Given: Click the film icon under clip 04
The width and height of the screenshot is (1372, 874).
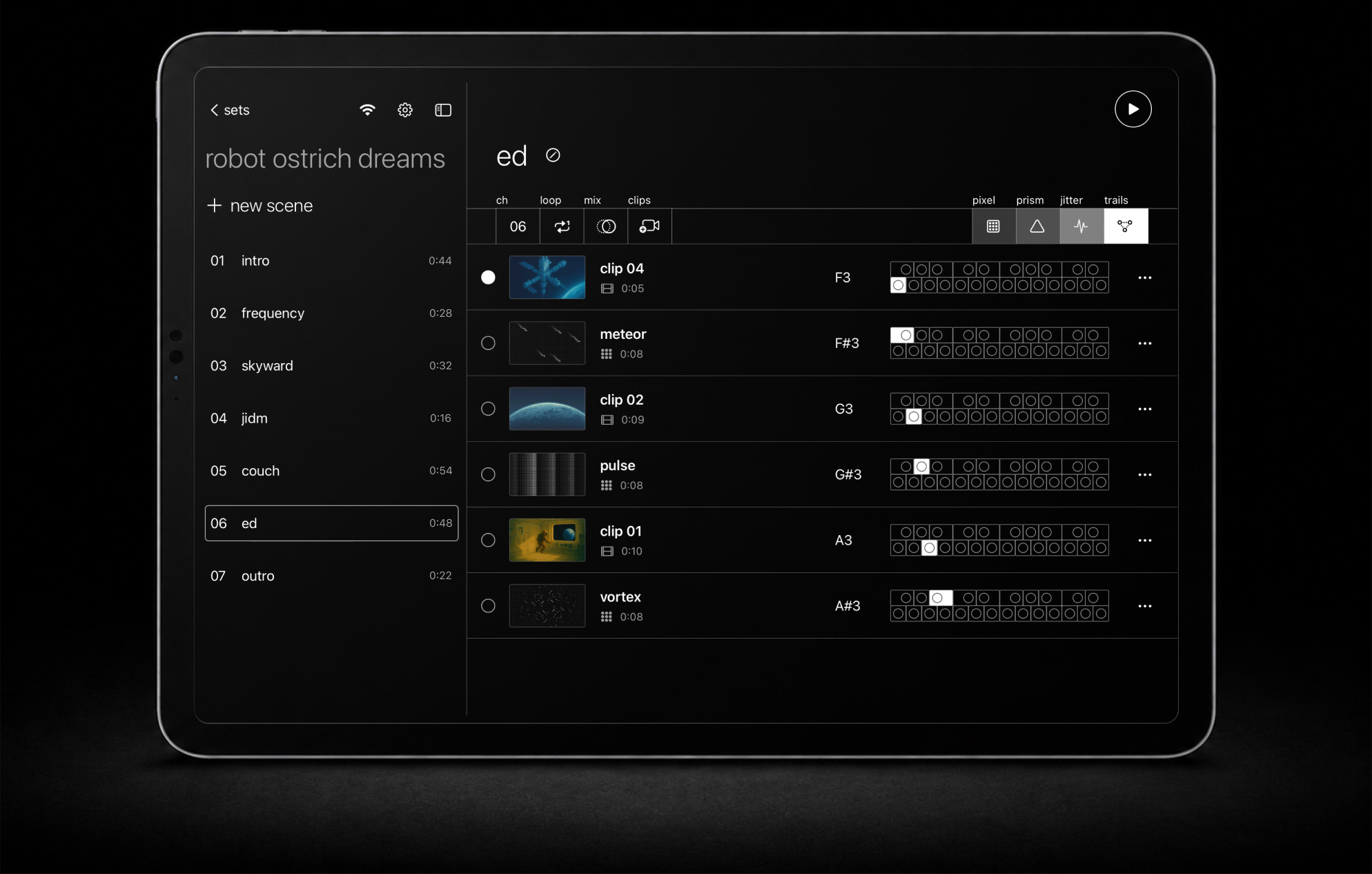Looking at the screenshot, I should point(607,289).
